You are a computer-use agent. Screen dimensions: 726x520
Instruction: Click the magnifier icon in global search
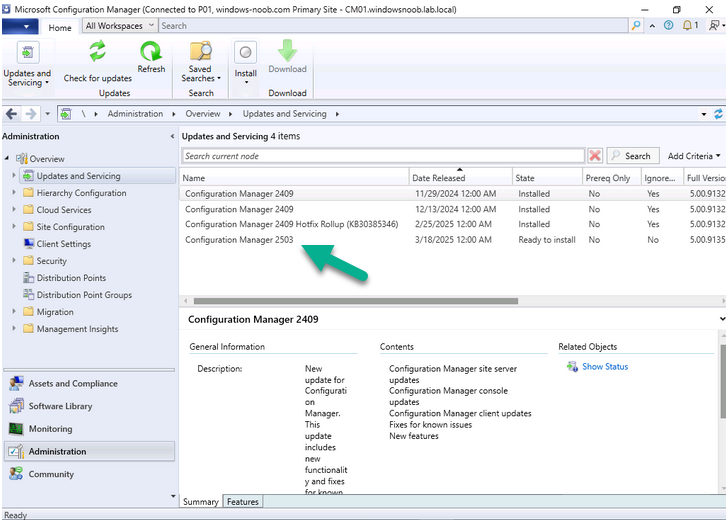(636, 25)
